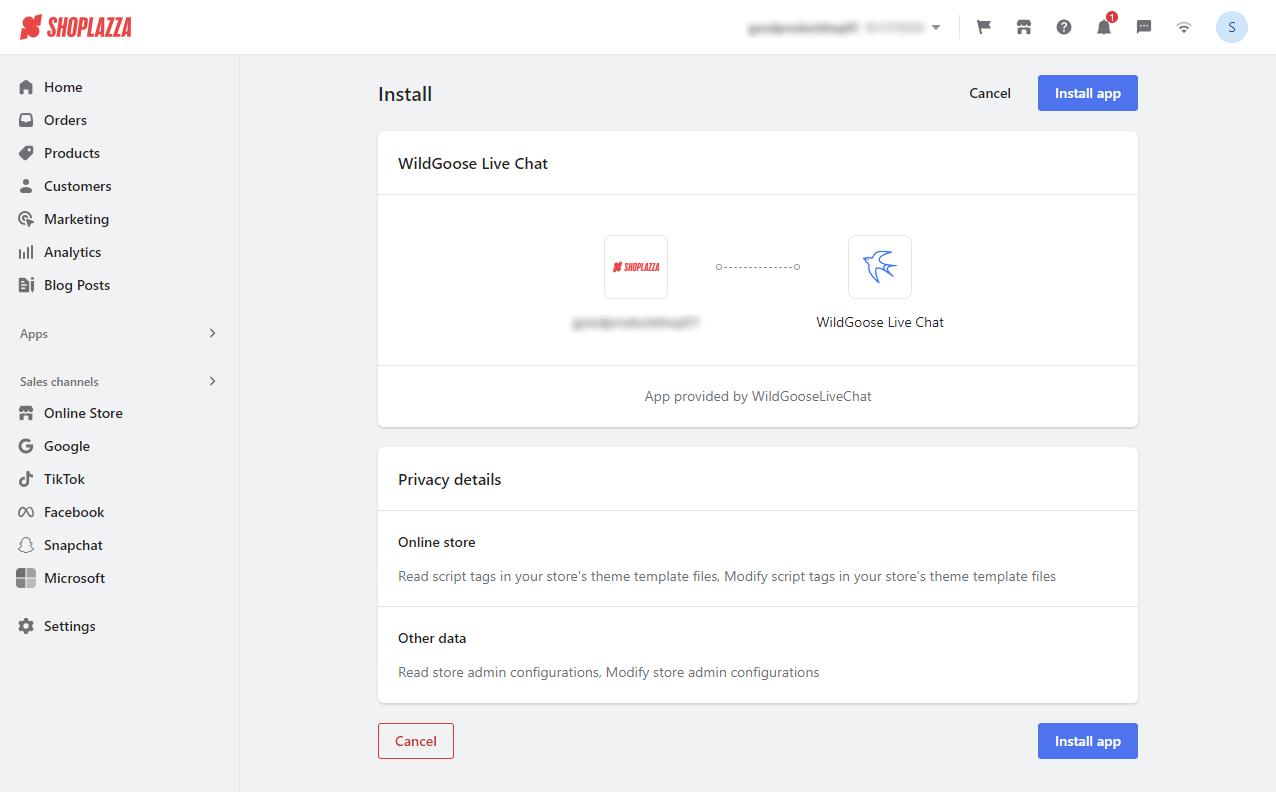Open the user avatar "S" menu
This screenshot has width=1276, height=792.
tap(1231, 27)
